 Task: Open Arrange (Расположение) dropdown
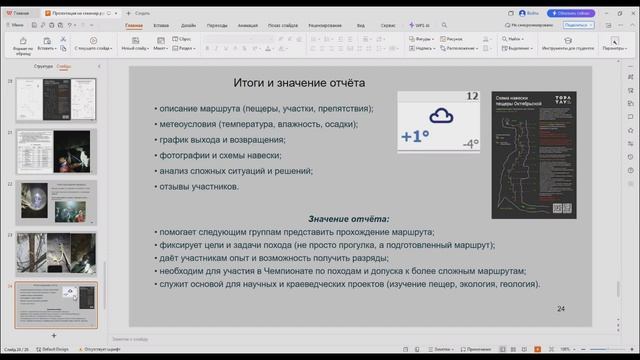459,49
